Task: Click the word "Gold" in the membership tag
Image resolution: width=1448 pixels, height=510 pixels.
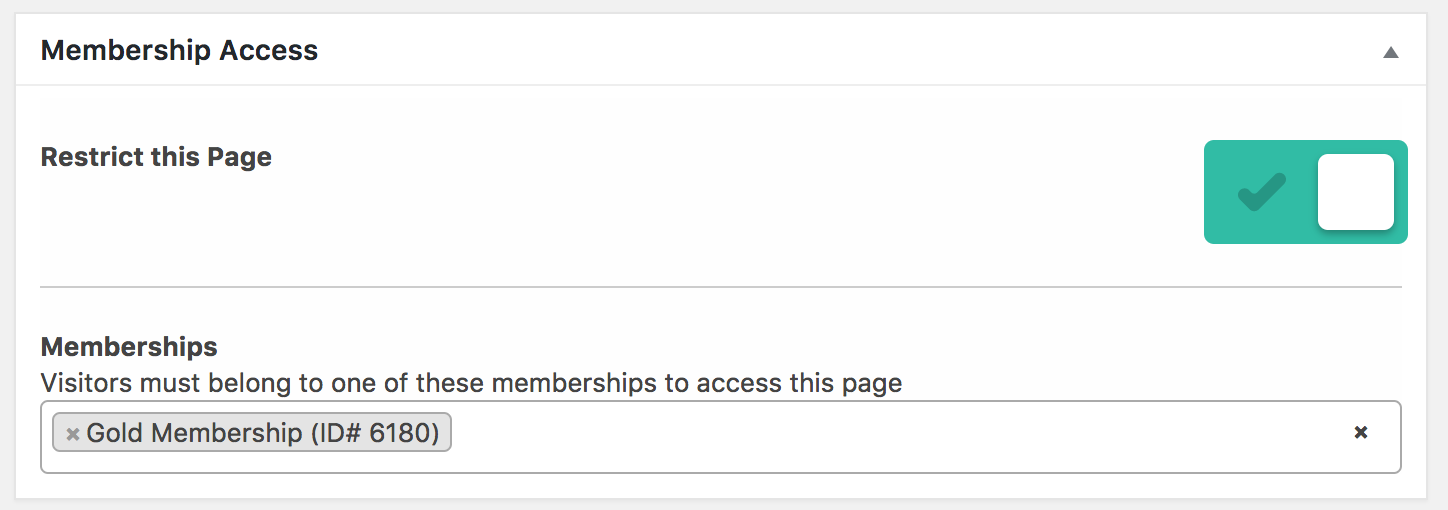Action: (x=115, y=433)
